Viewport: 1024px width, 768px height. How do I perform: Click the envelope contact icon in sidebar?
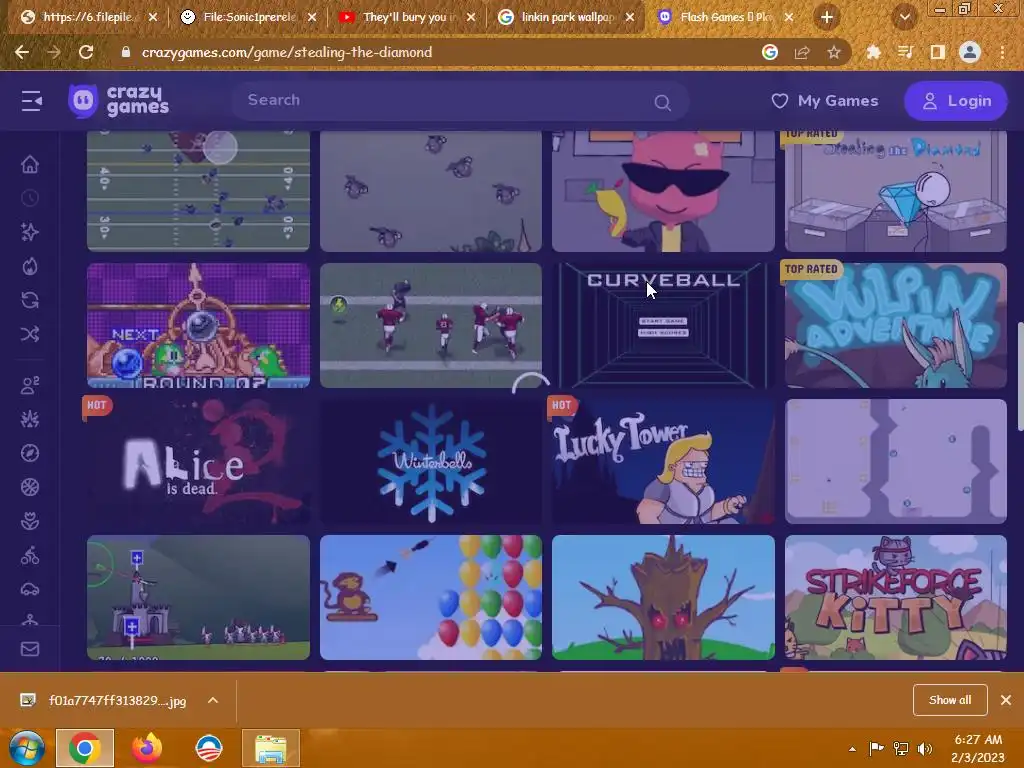click(x=30, y=649)
